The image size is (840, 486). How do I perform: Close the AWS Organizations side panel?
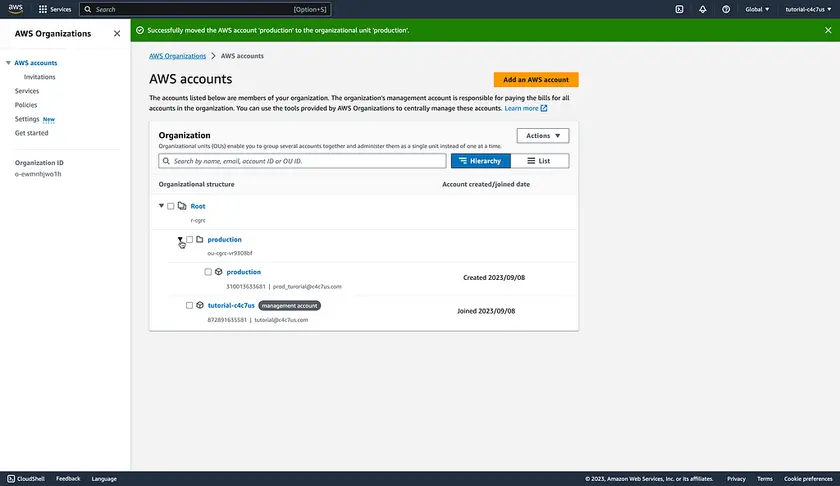pos(117,33)
